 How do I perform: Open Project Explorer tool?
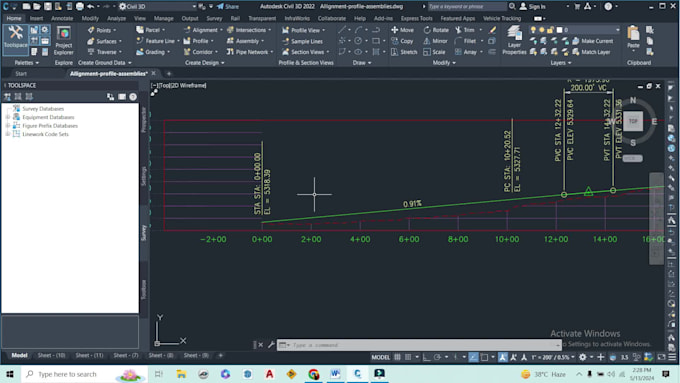tap(63, 41)
